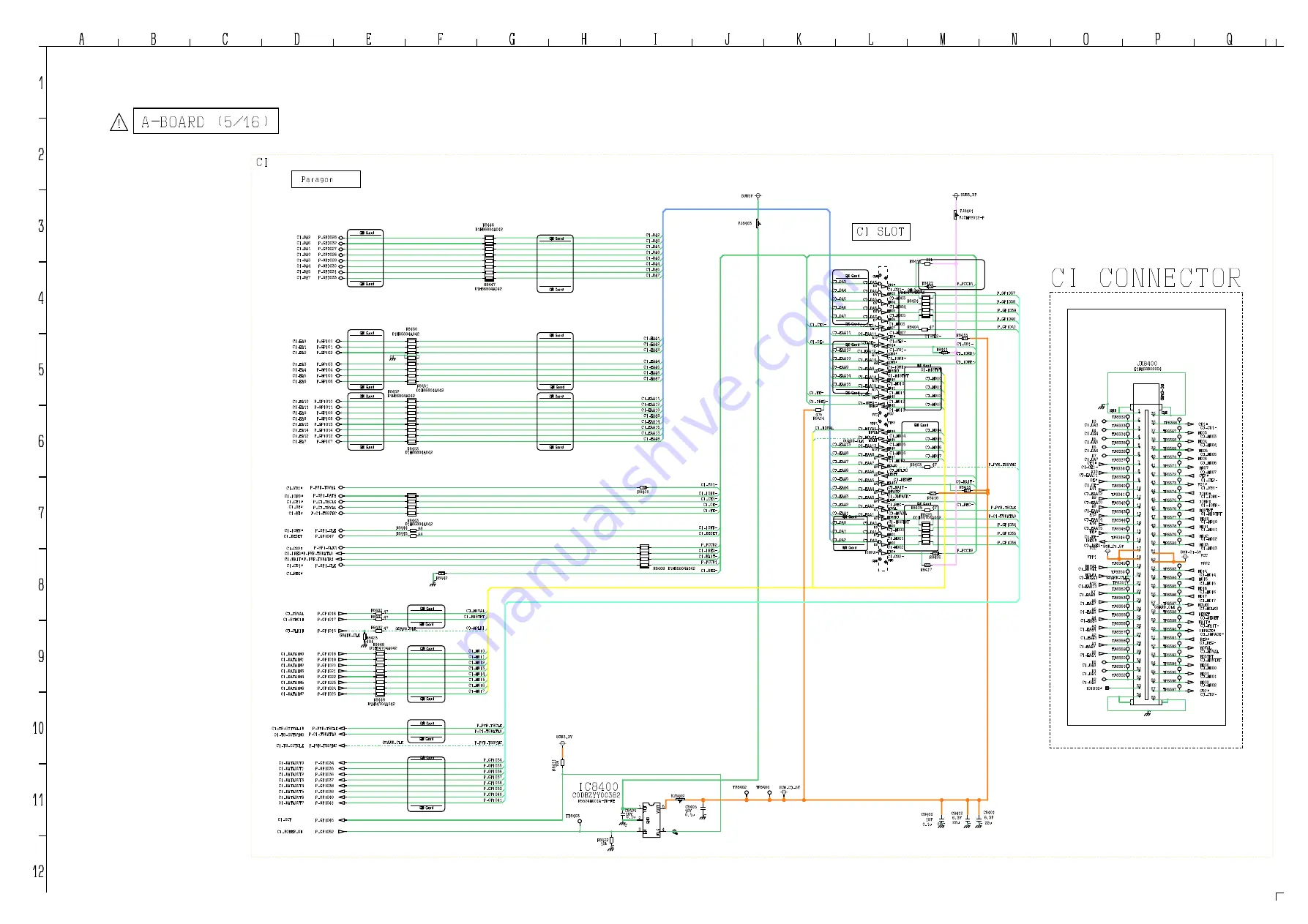The width and height of the screenshot is (1308, 924).
Task: Click the SUB3.3V power terminal near column M
Action: point(956,196)
